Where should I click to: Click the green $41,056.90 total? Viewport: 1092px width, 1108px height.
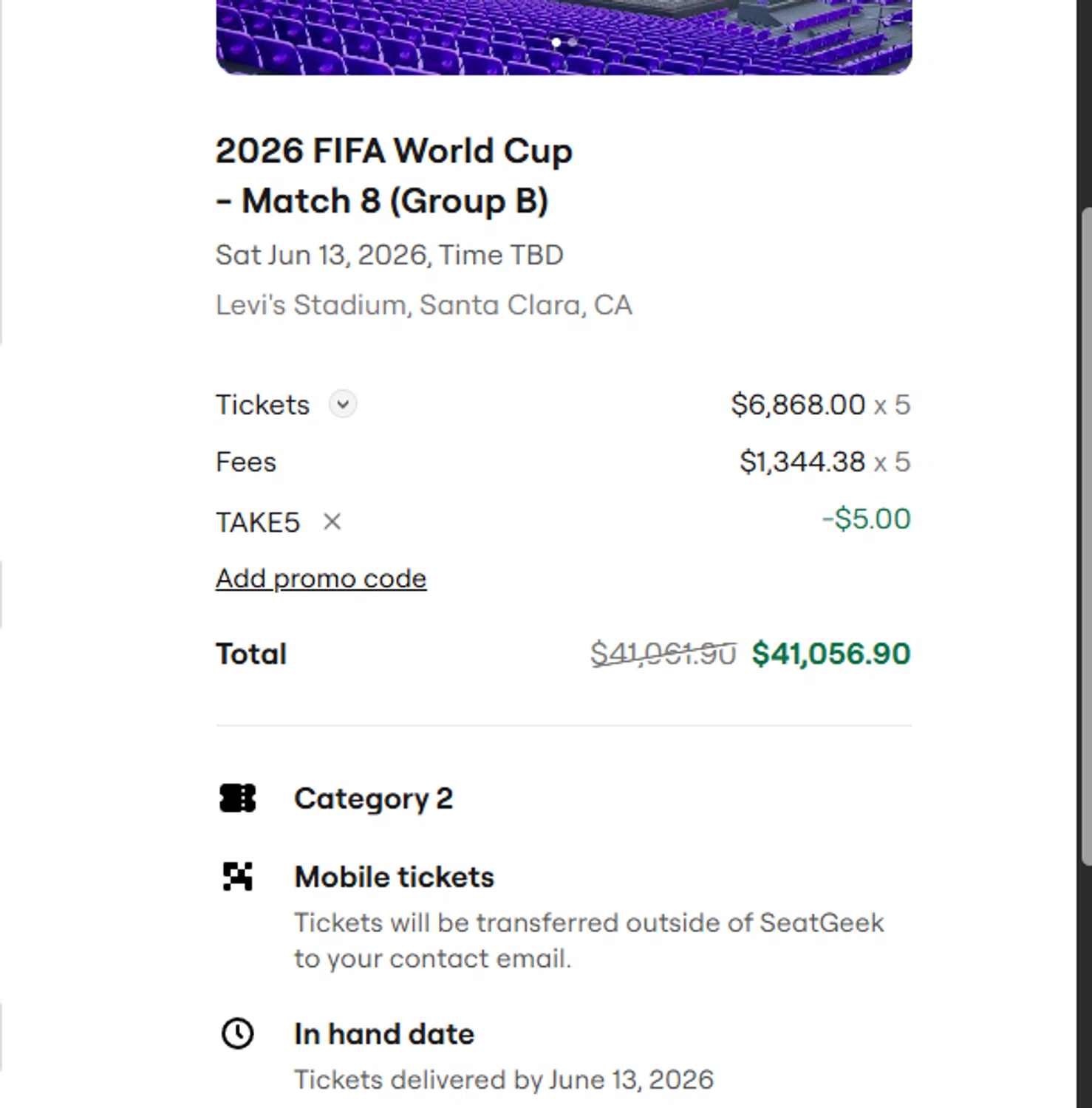pos(831,654)
